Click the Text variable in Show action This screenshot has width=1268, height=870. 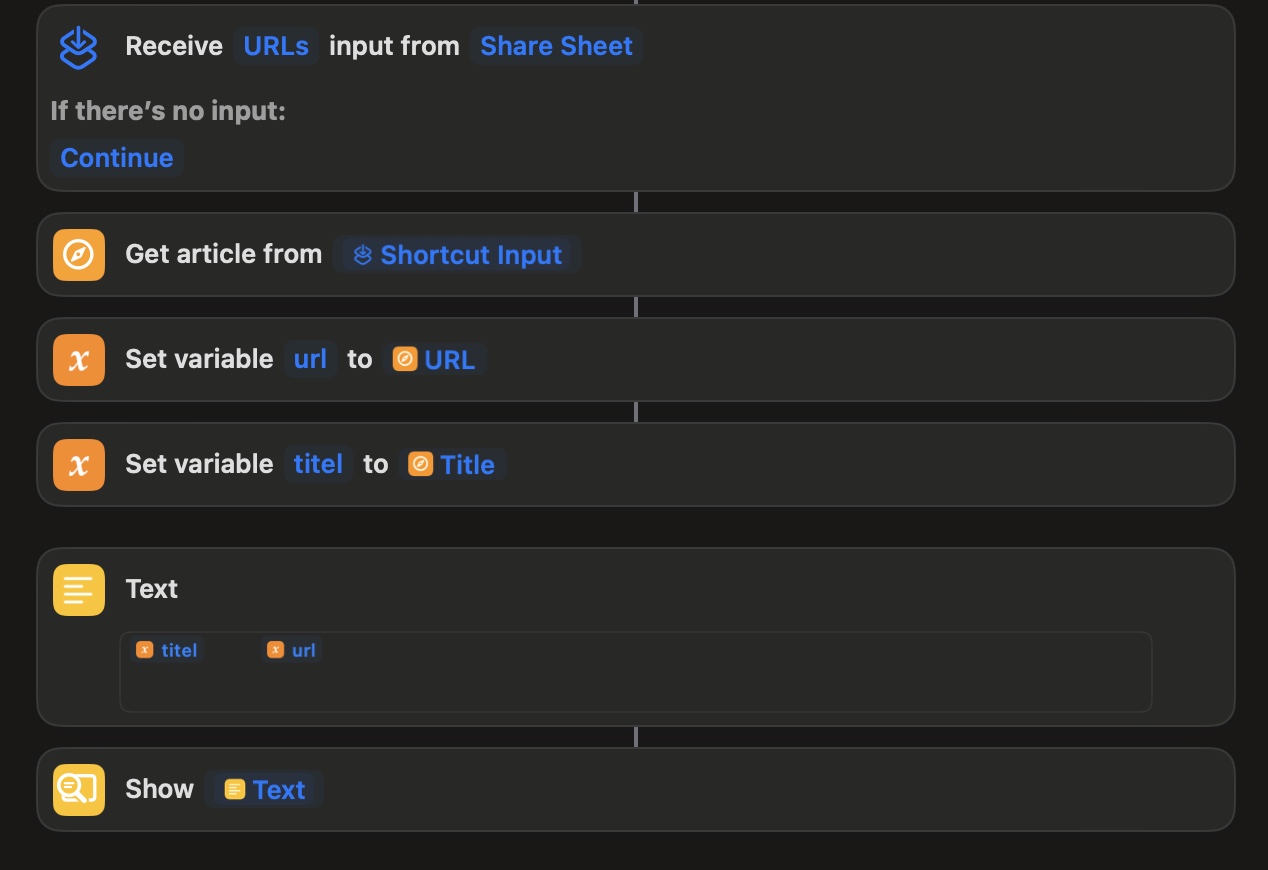265,790
